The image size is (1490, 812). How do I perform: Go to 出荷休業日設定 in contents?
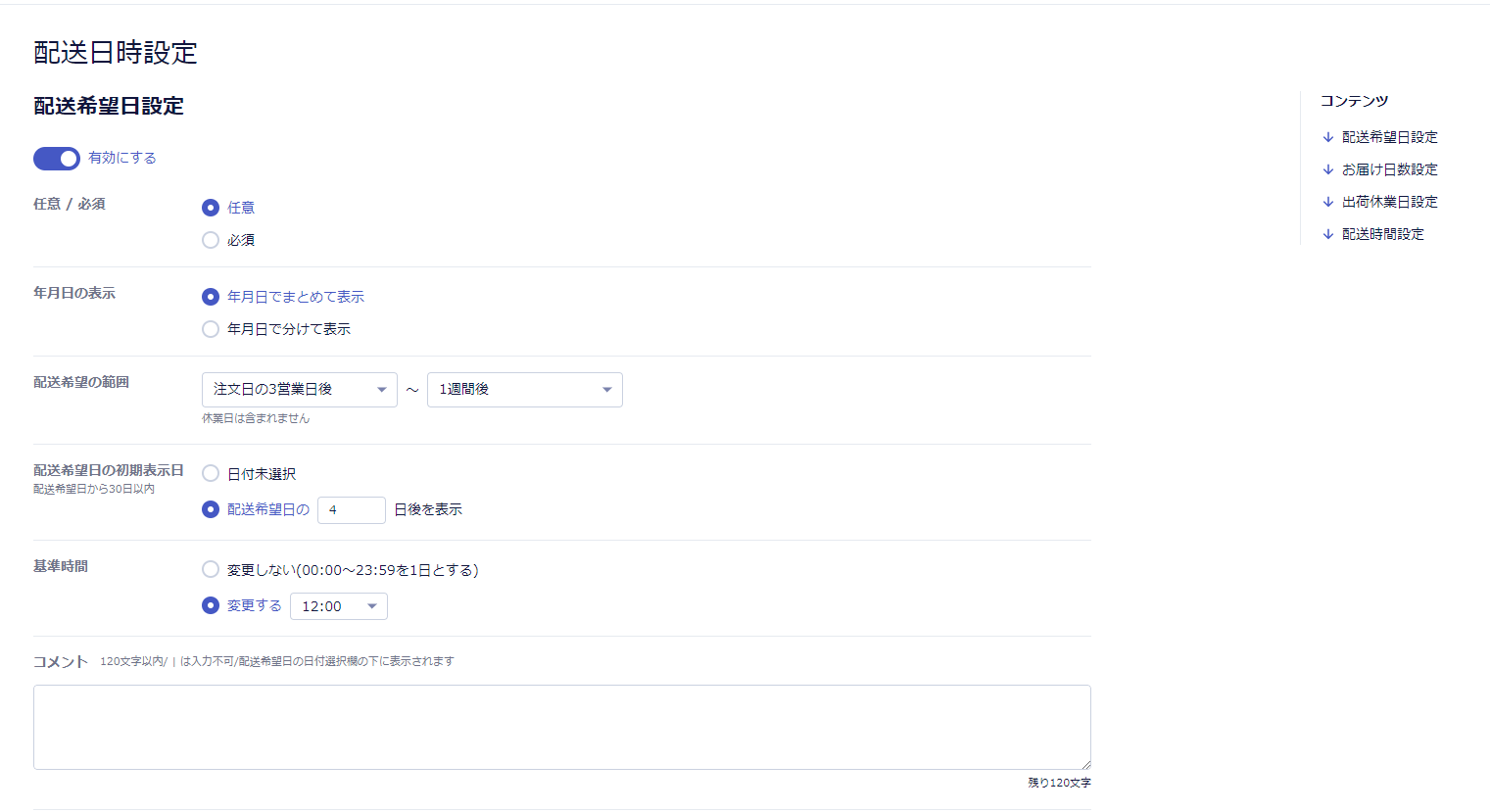pos(1389,202)
